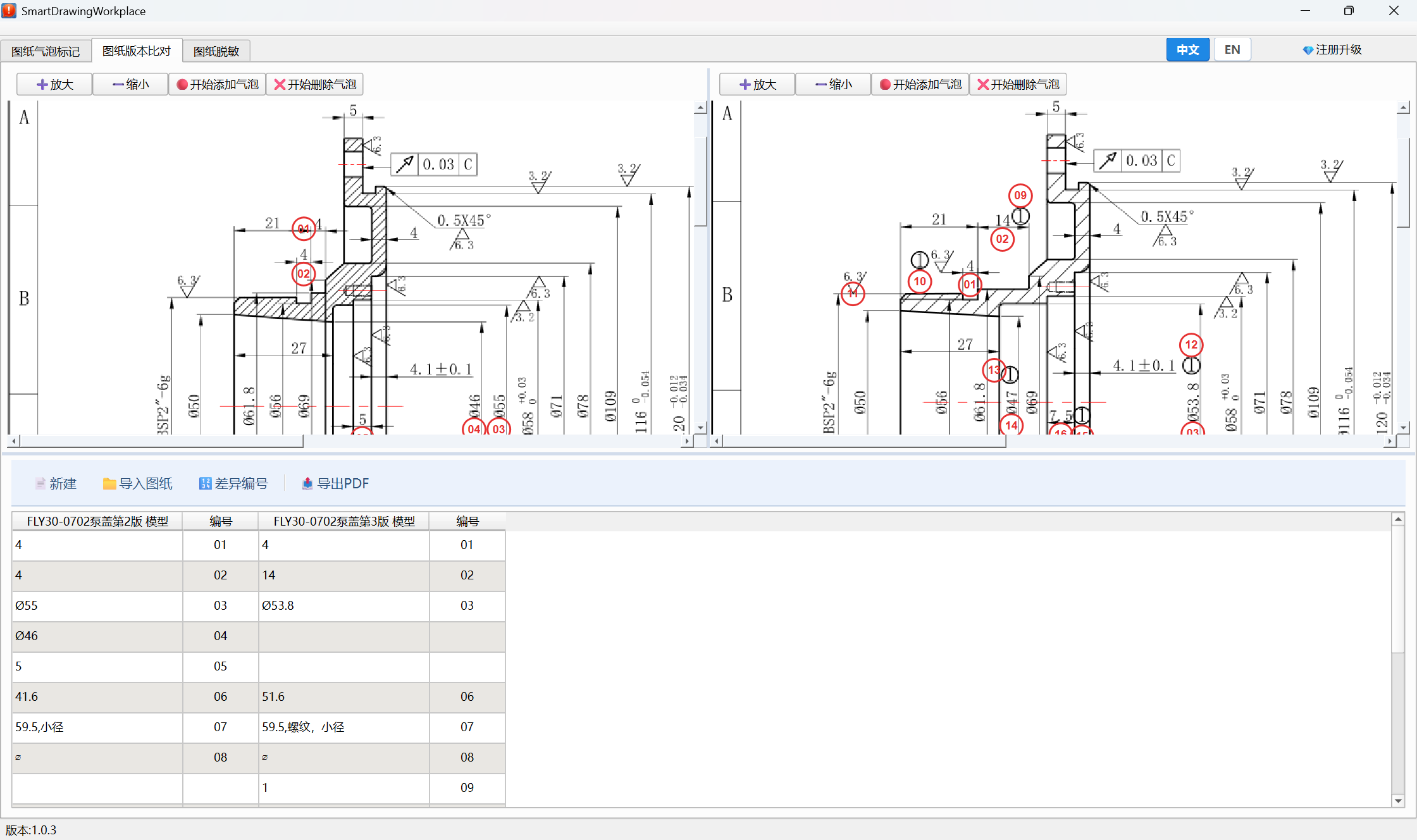1417x840 pixels.
Task: Open the 图纸气泡标记 tab
Action: 46,51
